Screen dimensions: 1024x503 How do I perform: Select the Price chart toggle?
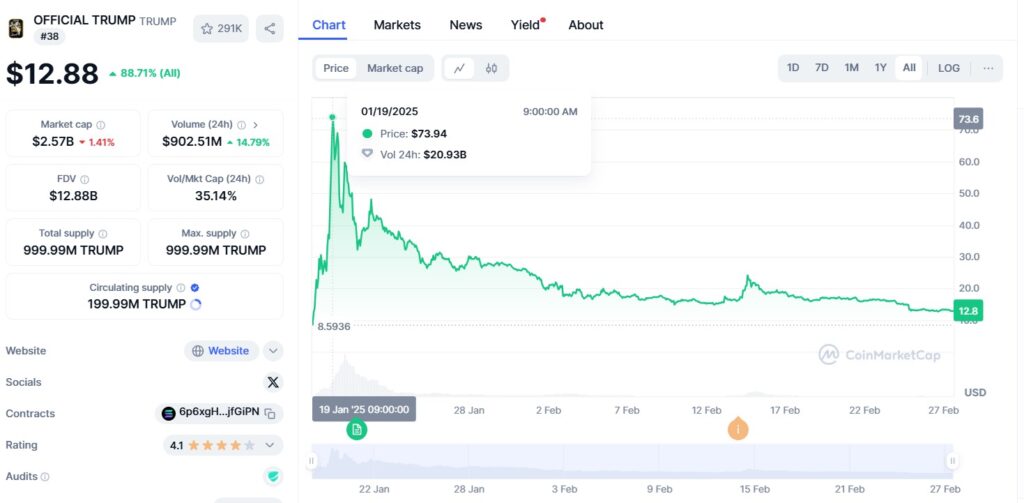[336, 68]
